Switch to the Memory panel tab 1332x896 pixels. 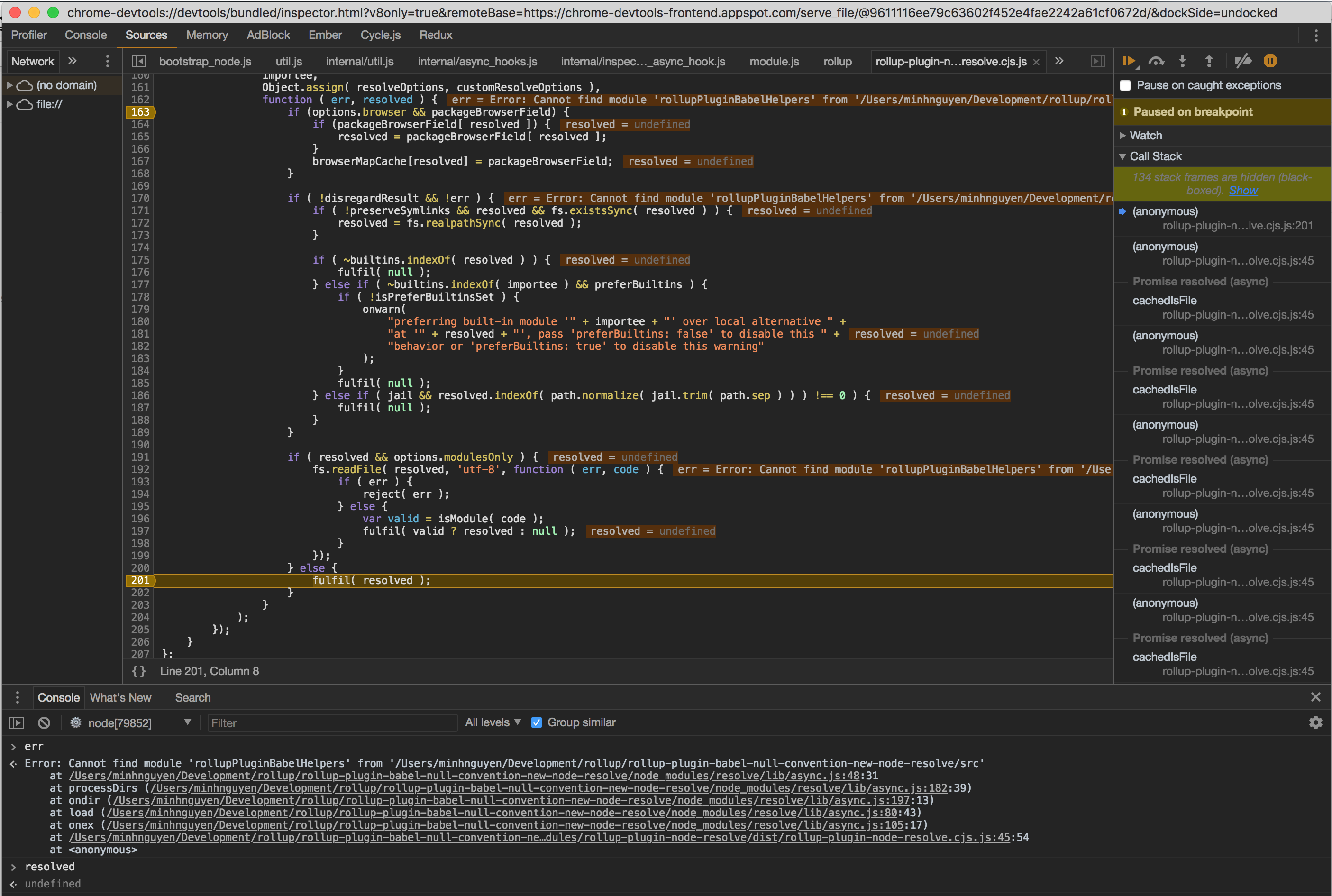click(x=207, y=35)
